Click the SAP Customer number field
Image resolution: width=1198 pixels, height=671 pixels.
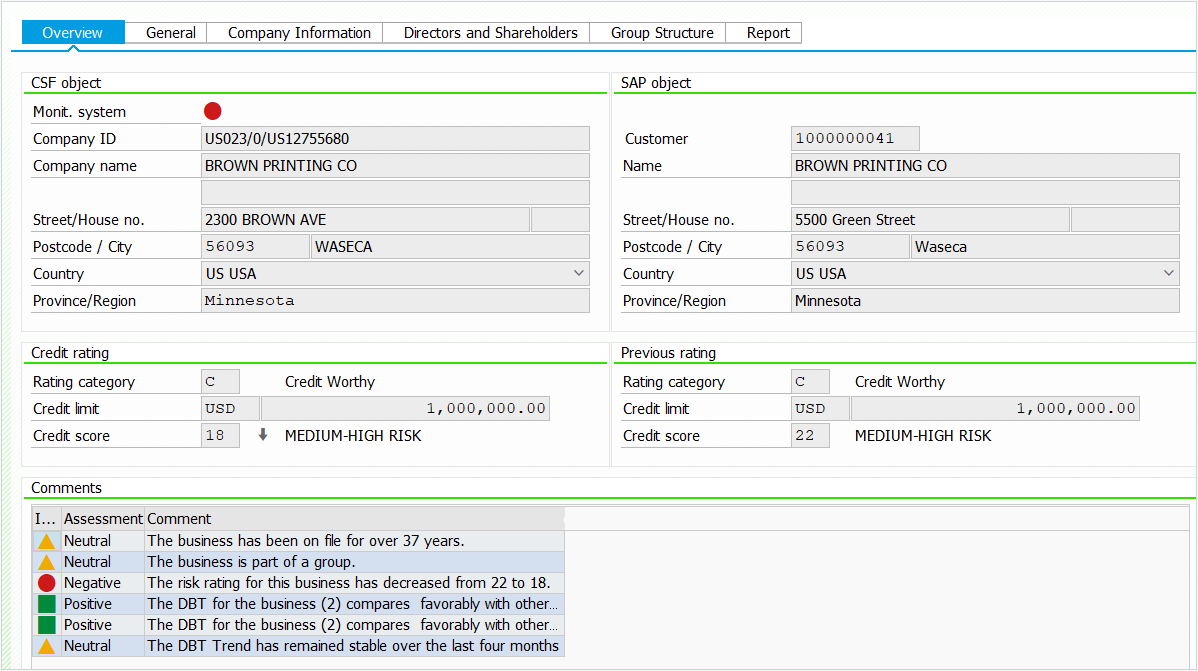coord(855,139)
